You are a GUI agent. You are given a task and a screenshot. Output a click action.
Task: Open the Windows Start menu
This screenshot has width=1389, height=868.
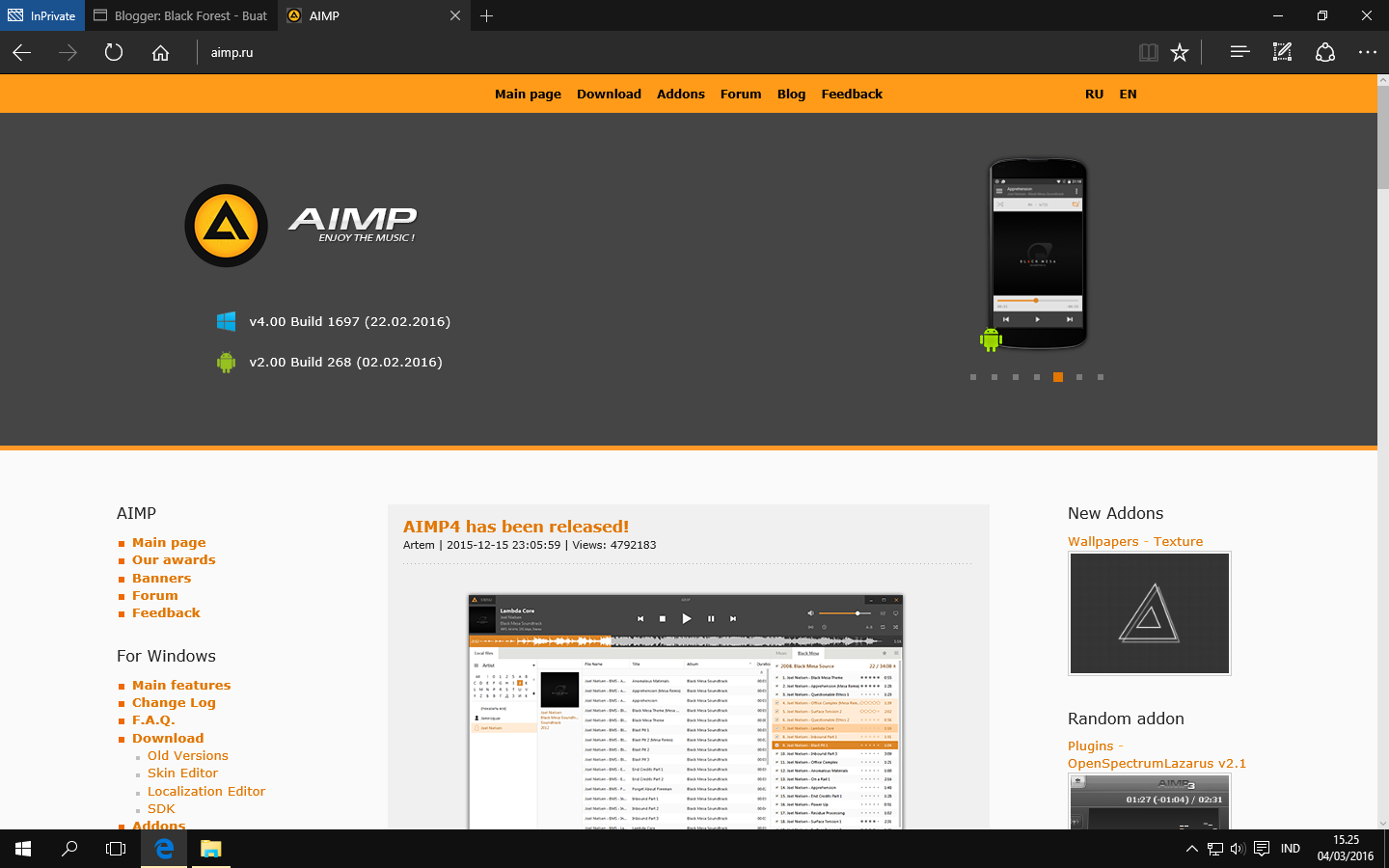click(23, 849)
